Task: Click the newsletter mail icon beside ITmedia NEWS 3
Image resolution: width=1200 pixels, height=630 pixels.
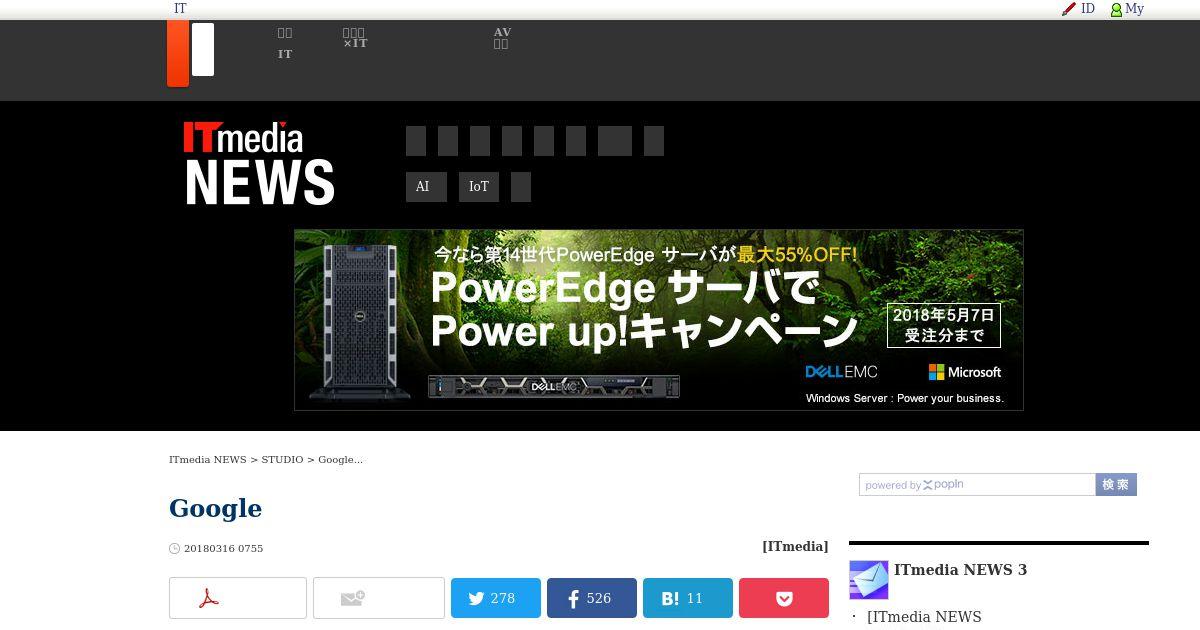Action: tap(869, 580)
